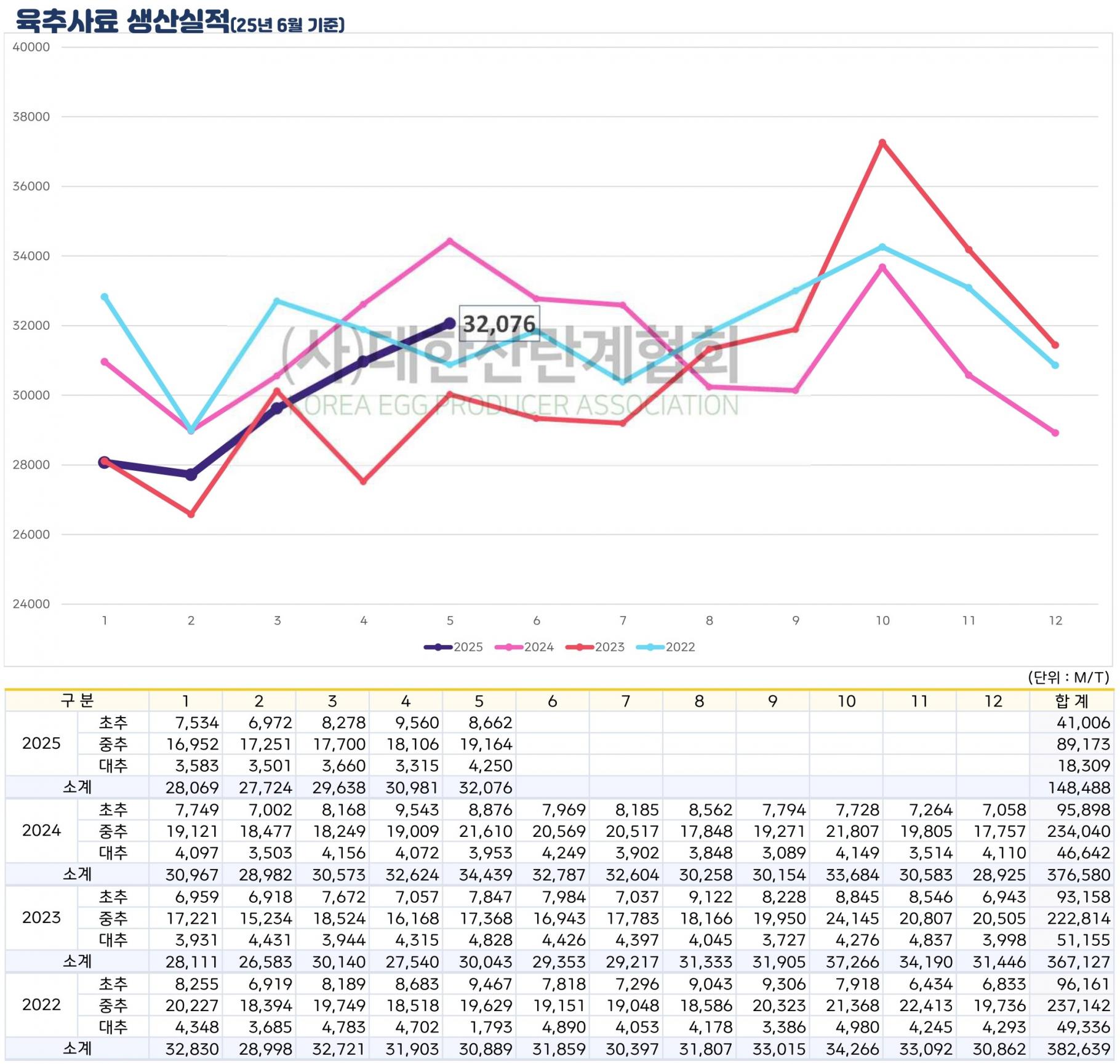Image resolution: width=1120 pixels, height=1064 pixels.
Task: Select the 2022 year row label
Action: [x=41, y=1005]
